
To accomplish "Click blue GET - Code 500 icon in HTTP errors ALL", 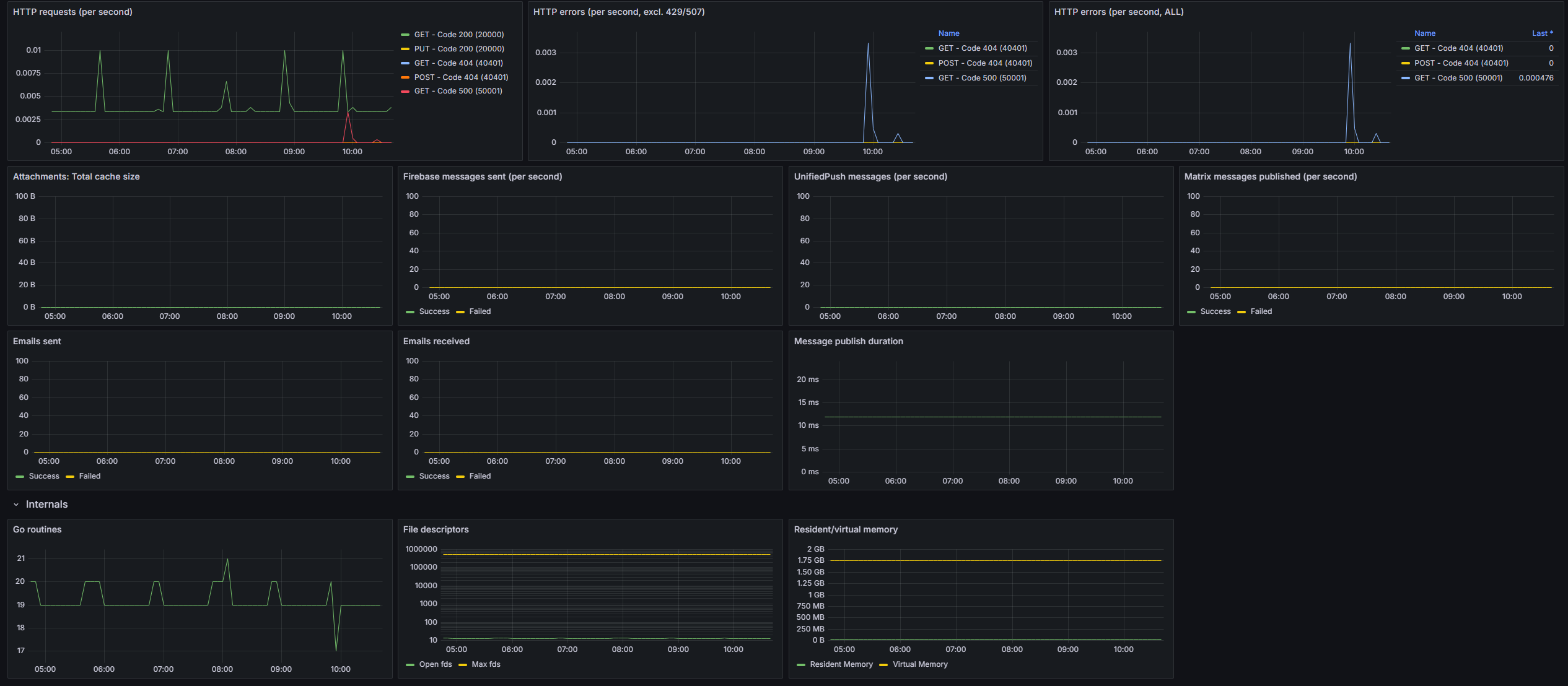I will click(1406, 78).
